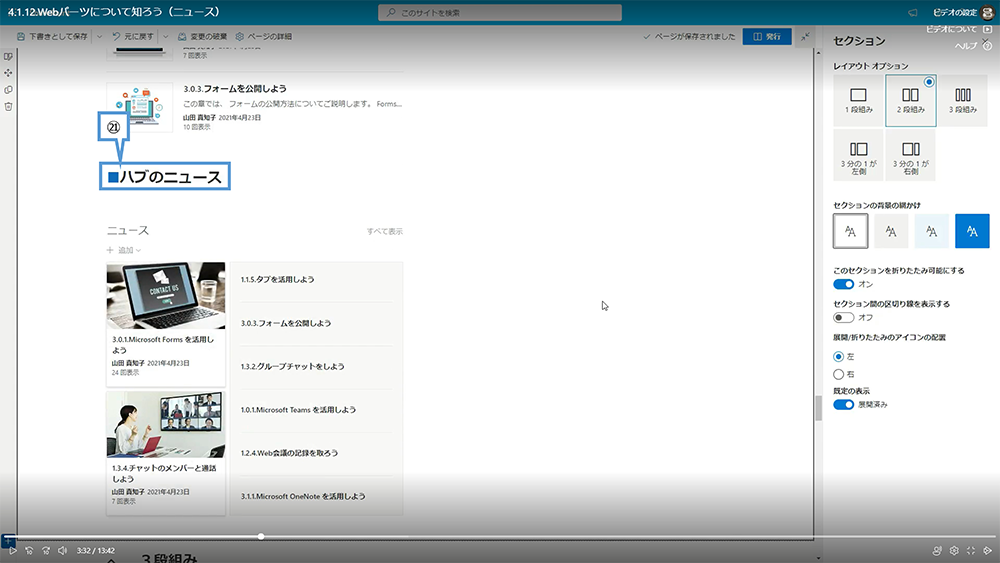Click the 3:32 / 13:42 time display

96,550
